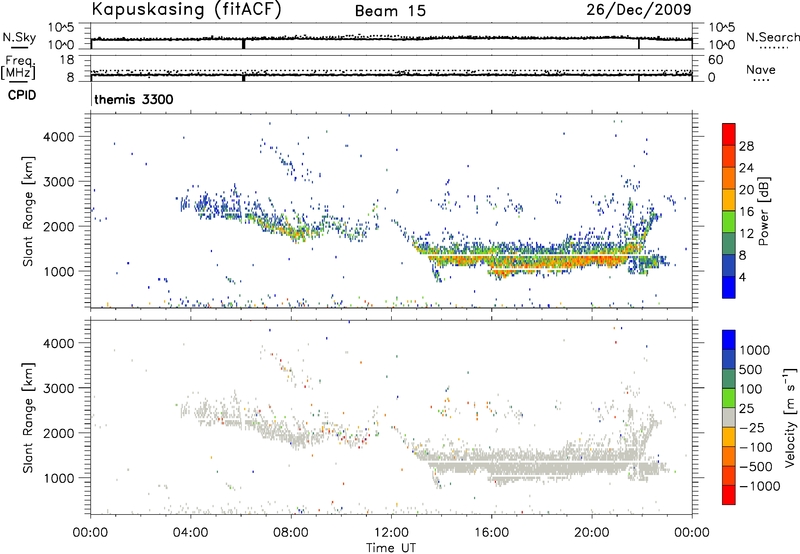
Task: Click the '4000' tick on power panel axis
Action: (x=59, y=137)
